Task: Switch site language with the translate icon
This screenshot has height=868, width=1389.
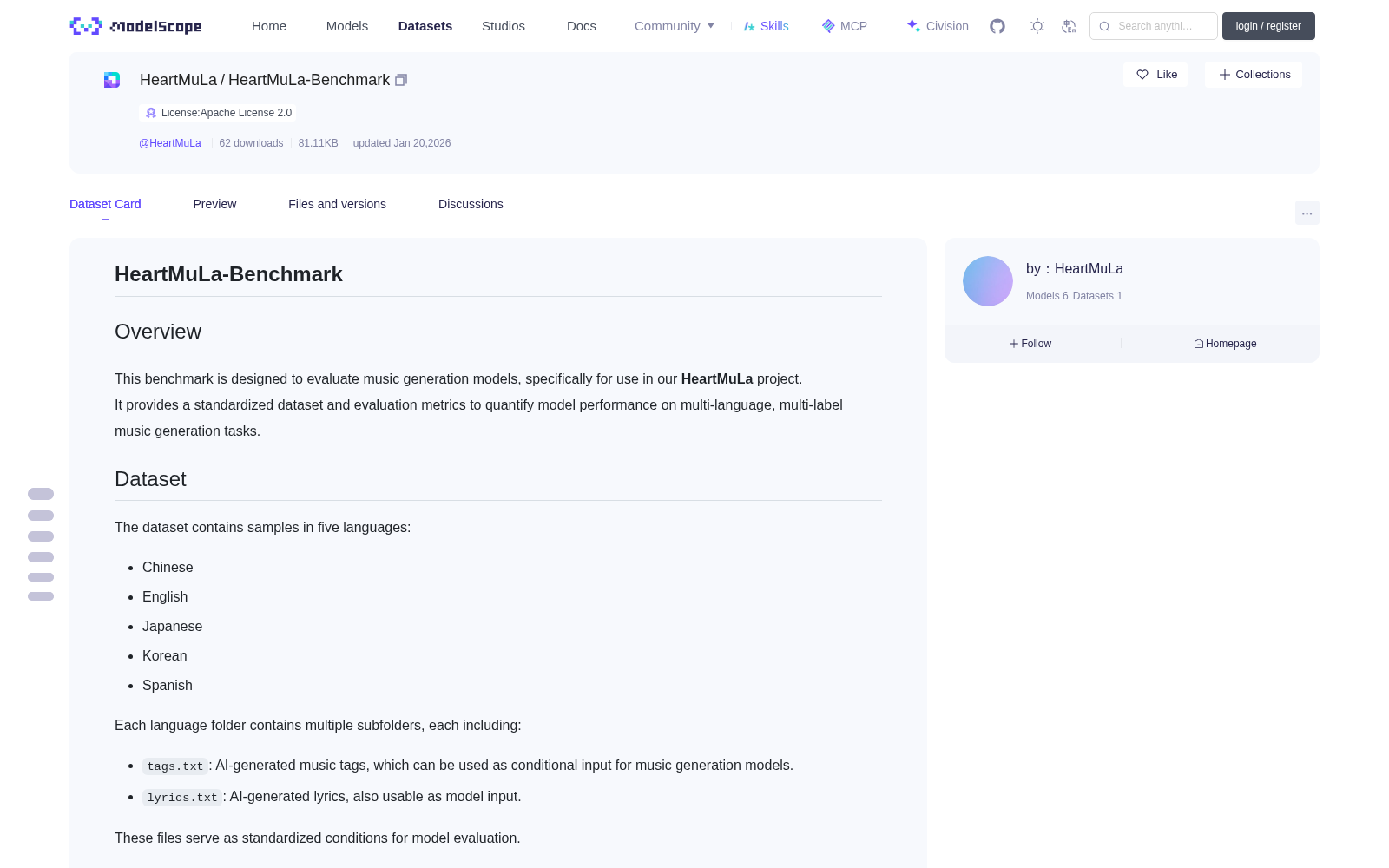Action: pyautogui.click(x=1069, y=26)
